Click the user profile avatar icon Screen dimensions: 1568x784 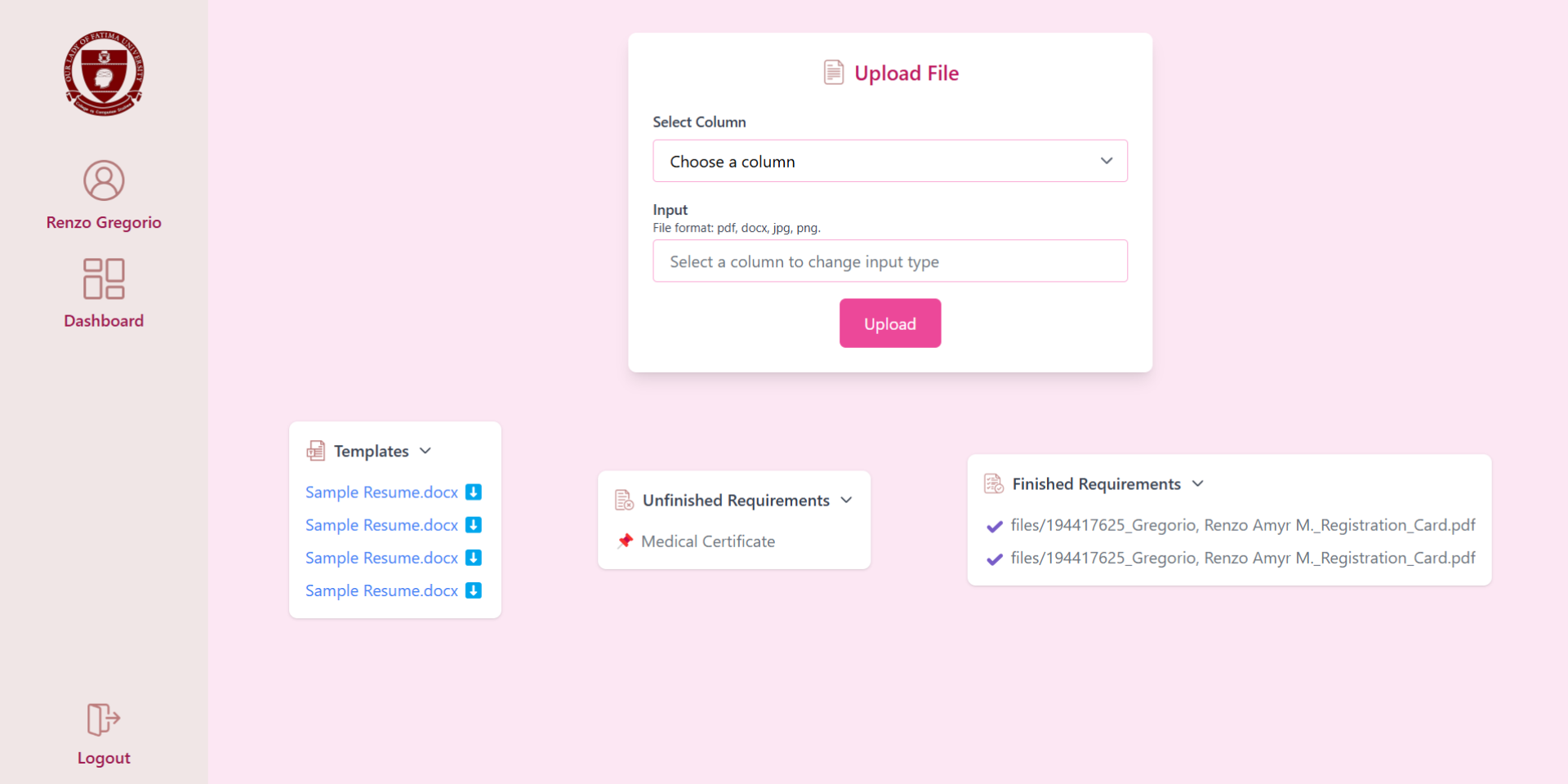tap(104, 180)
